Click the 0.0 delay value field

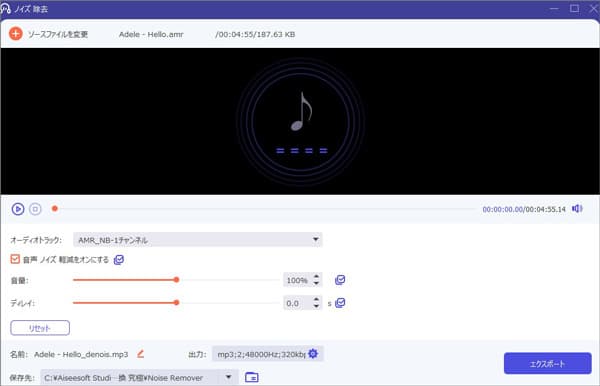(297, 303)
